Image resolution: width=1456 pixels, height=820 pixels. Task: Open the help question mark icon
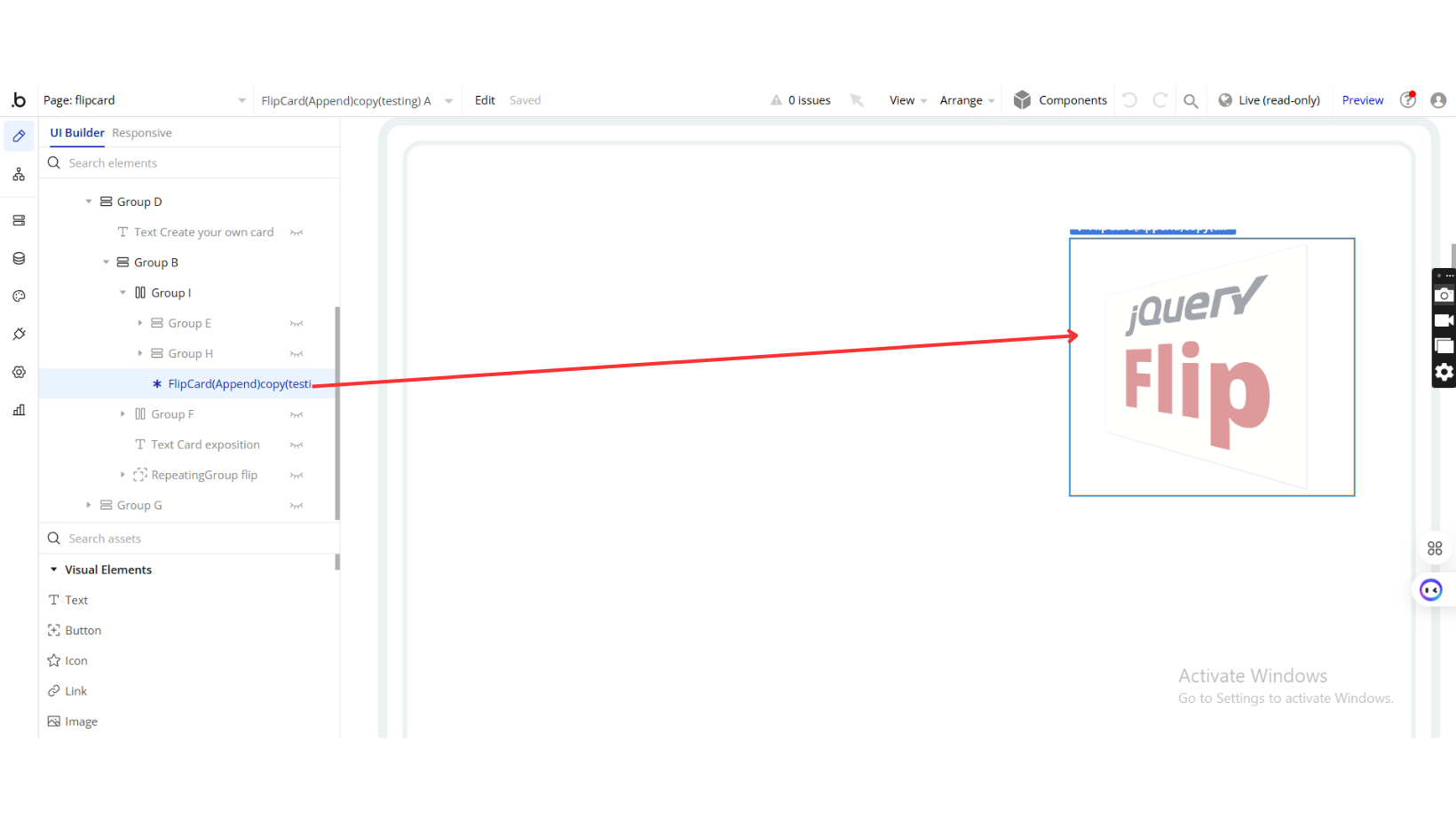tap(1408, 99)
